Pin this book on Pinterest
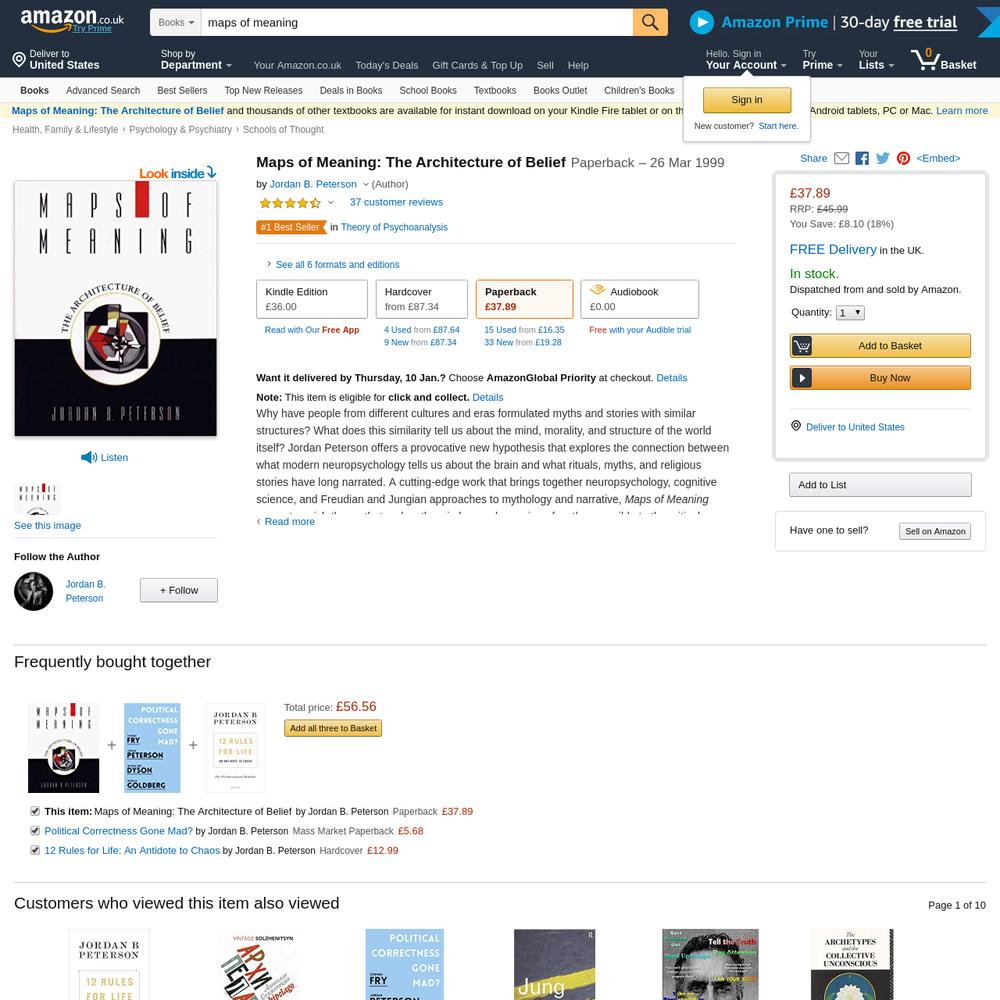 pyautogui.click(x=903, y=158)
